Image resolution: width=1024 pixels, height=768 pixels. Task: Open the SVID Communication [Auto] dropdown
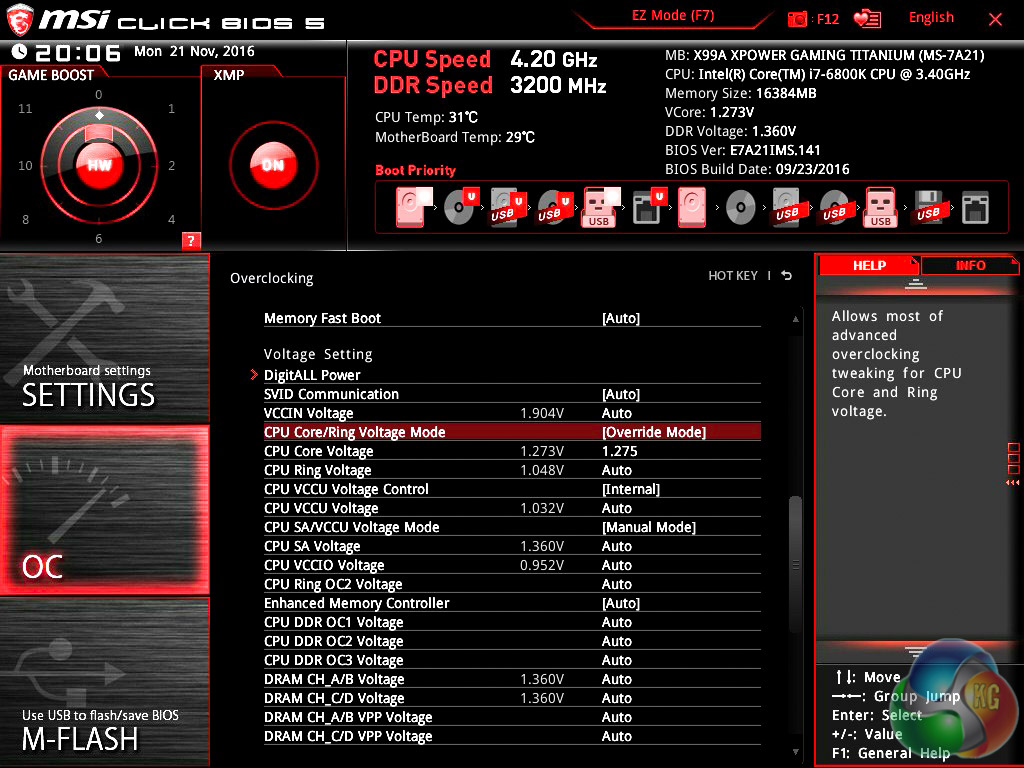coord(620,394)
